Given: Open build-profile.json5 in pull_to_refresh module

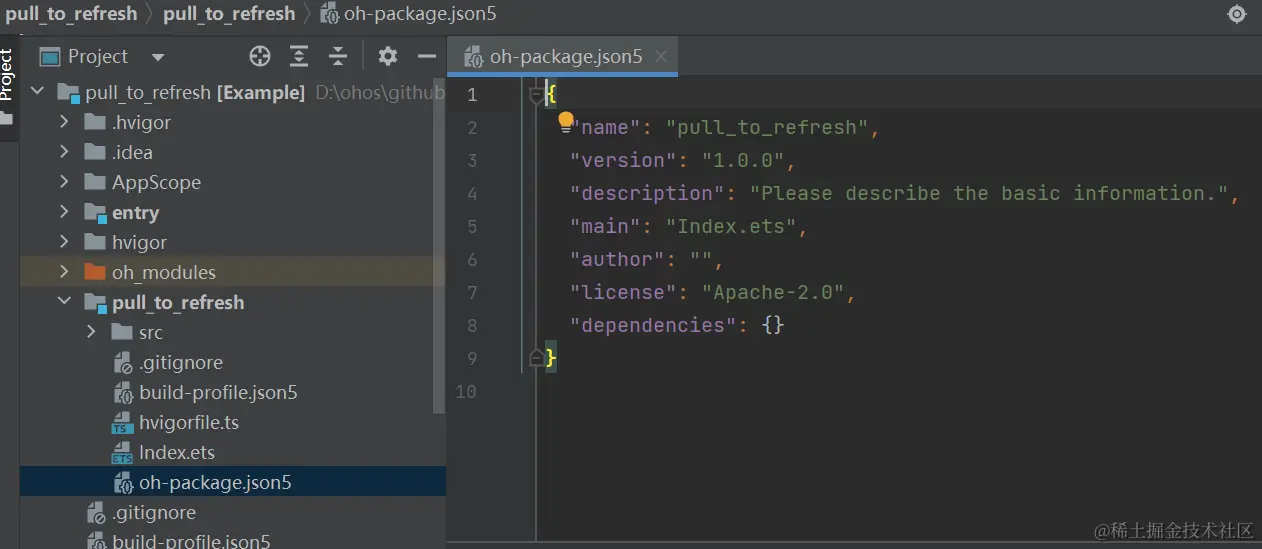Looking at the screenshot, I should [218, 392].
